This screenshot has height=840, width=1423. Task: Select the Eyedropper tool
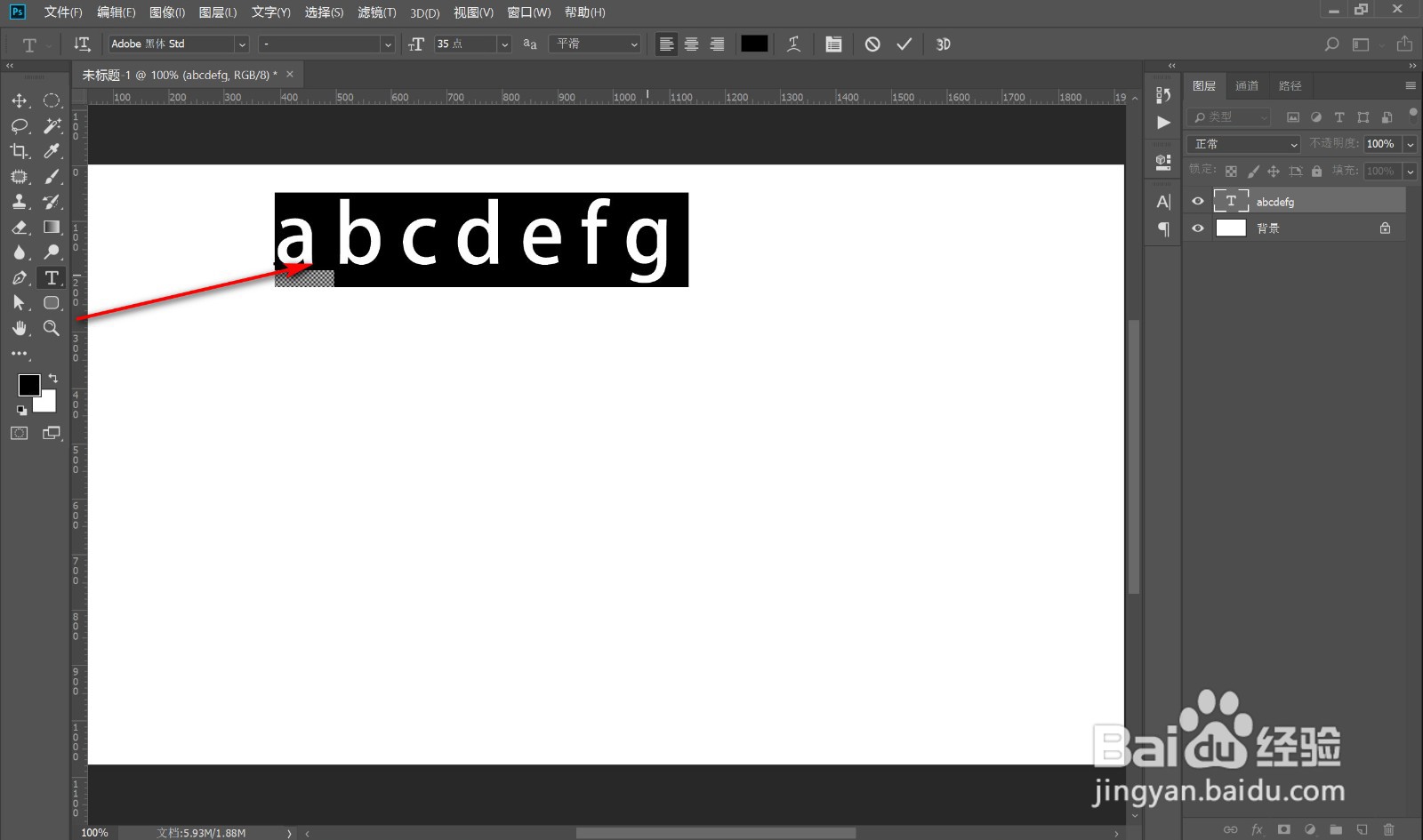[x=52, y=151]
